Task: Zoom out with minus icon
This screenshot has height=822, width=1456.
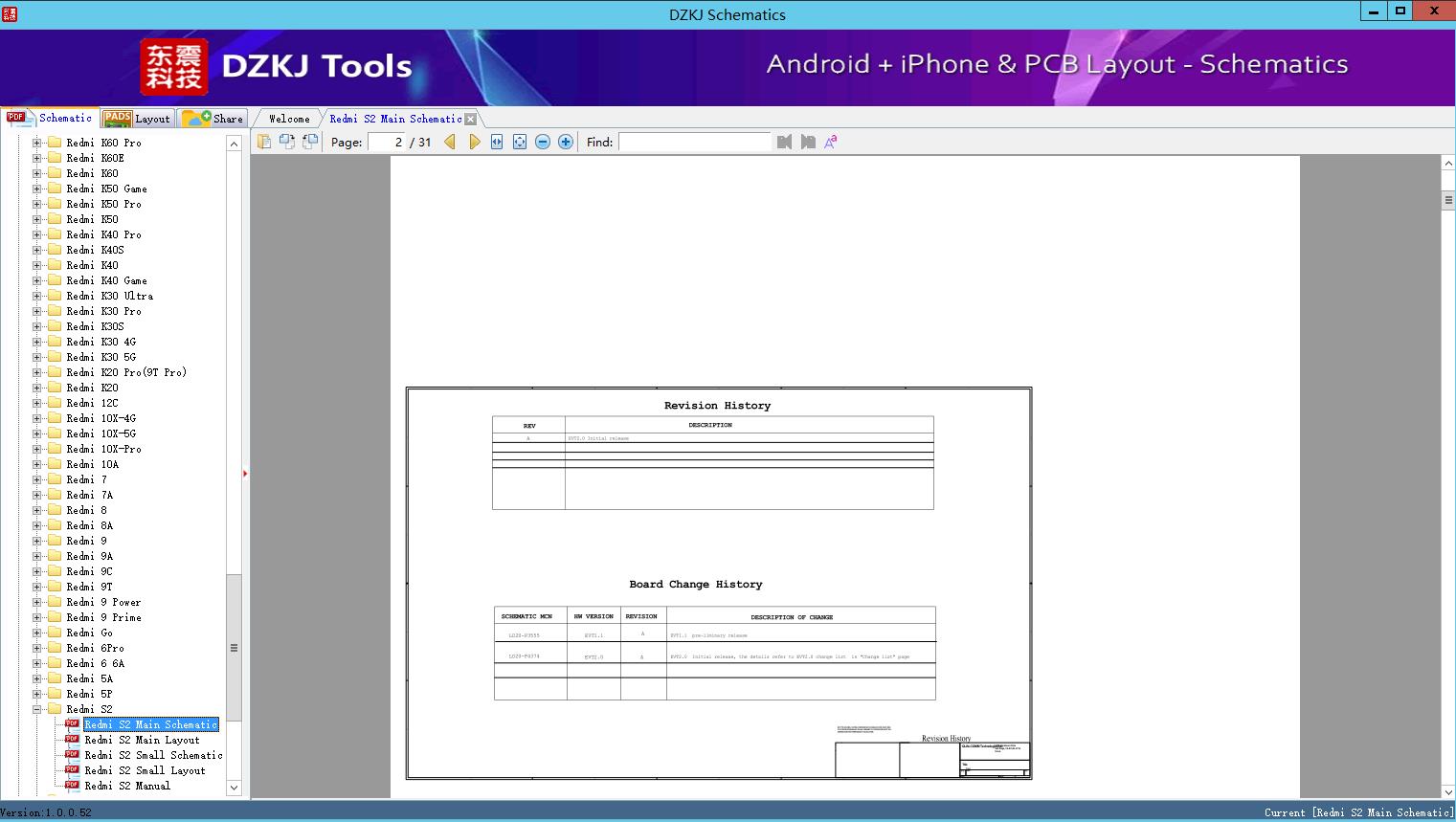Action: 543,142
